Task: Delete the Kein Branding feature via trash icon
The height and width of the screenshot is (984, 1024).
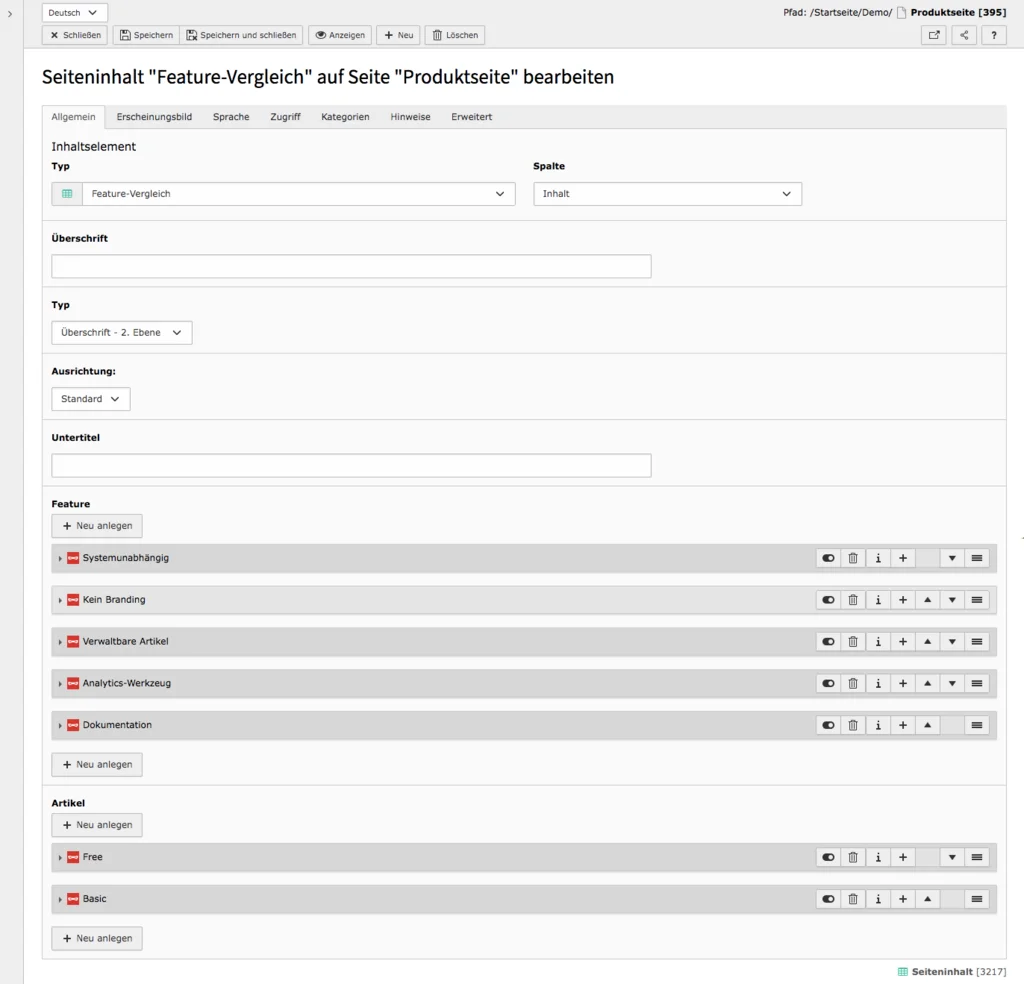Action: click(x=852, y=600)
